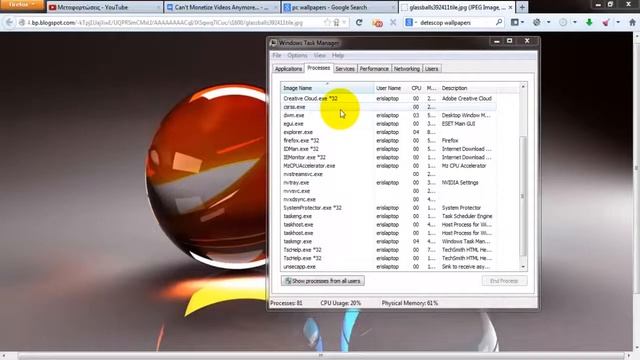Click the process list scroll up arrow

(x=523, y=87)
